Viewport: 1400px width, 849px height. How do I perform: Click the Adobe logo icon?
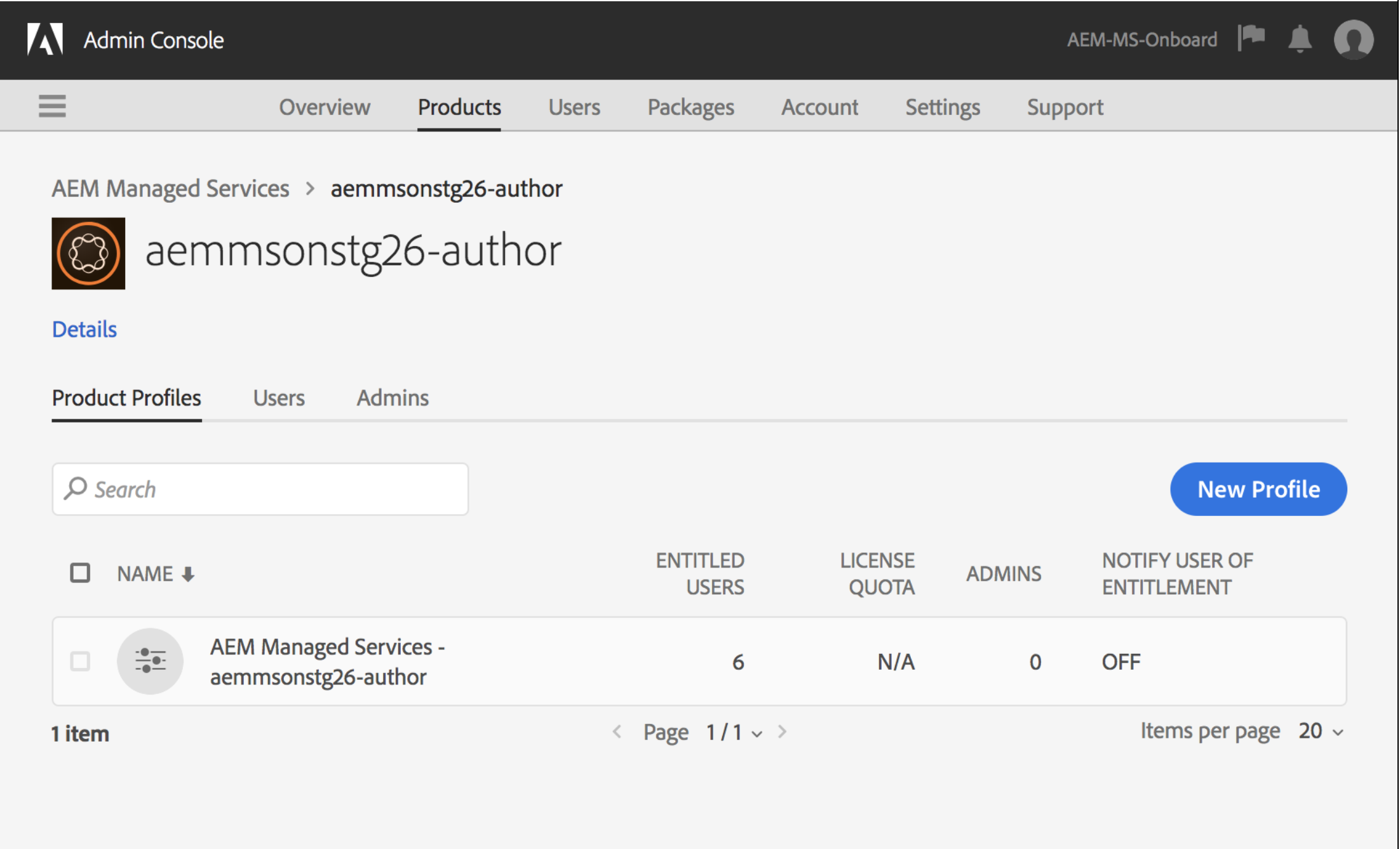(45, 39)
